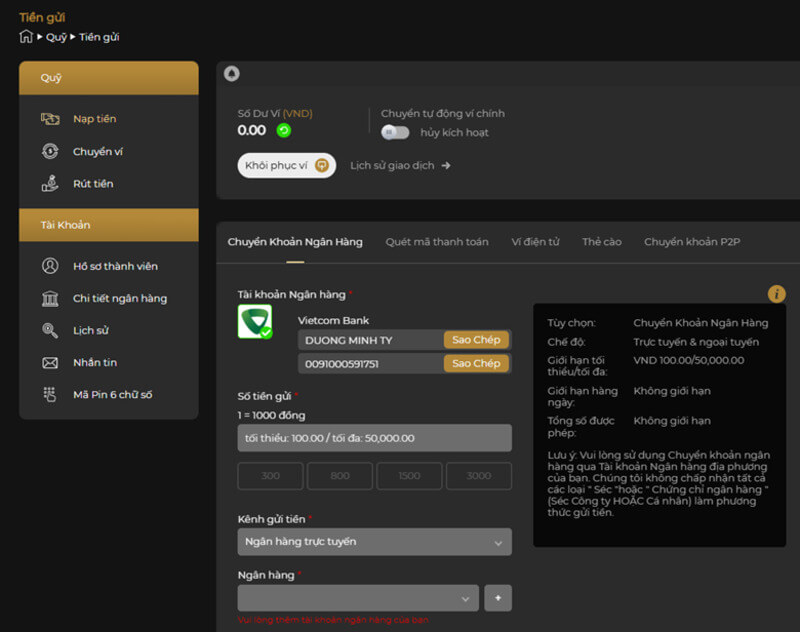The height and width of the screenshot is (632, 800).
Task: Click the Tài Khoản sidebar section header
Action: coord(109,225)
